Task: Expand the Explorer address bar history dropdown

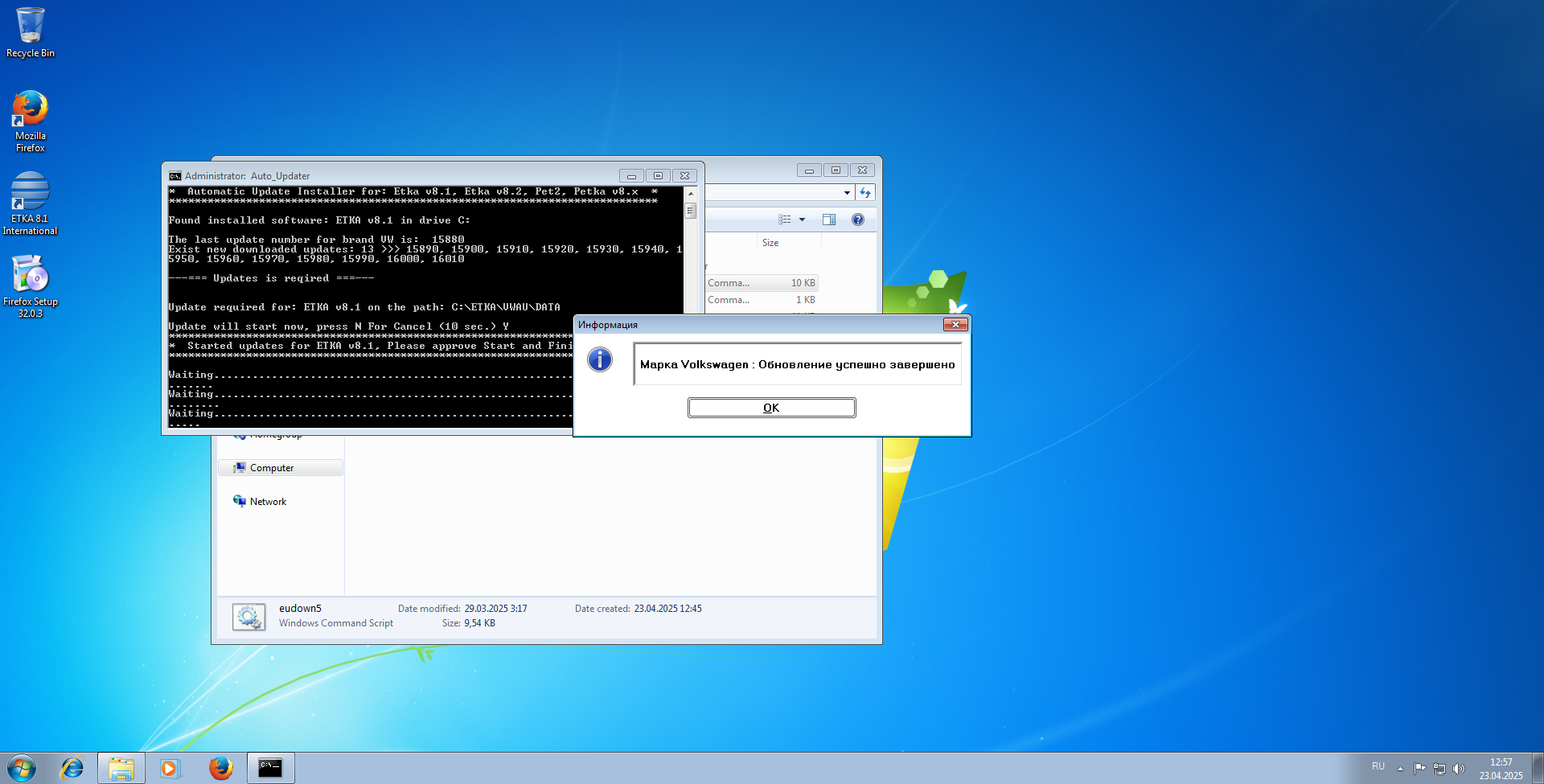Action: (847, 193)
